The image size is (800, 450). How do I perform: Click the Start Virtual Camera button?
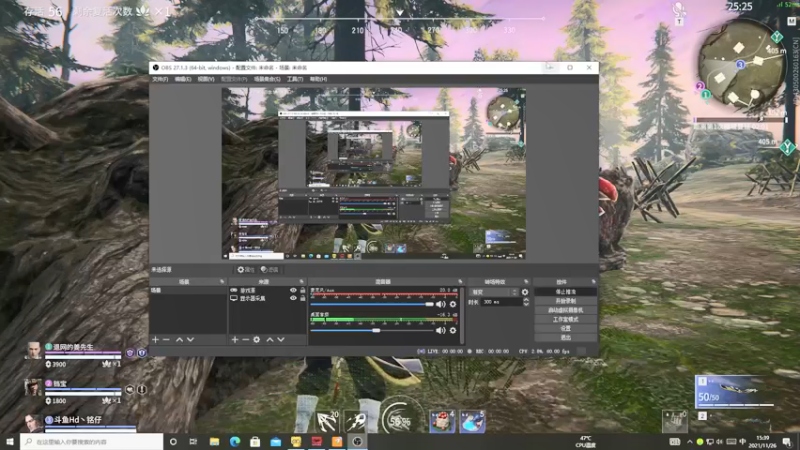click(x=565, y=310)
